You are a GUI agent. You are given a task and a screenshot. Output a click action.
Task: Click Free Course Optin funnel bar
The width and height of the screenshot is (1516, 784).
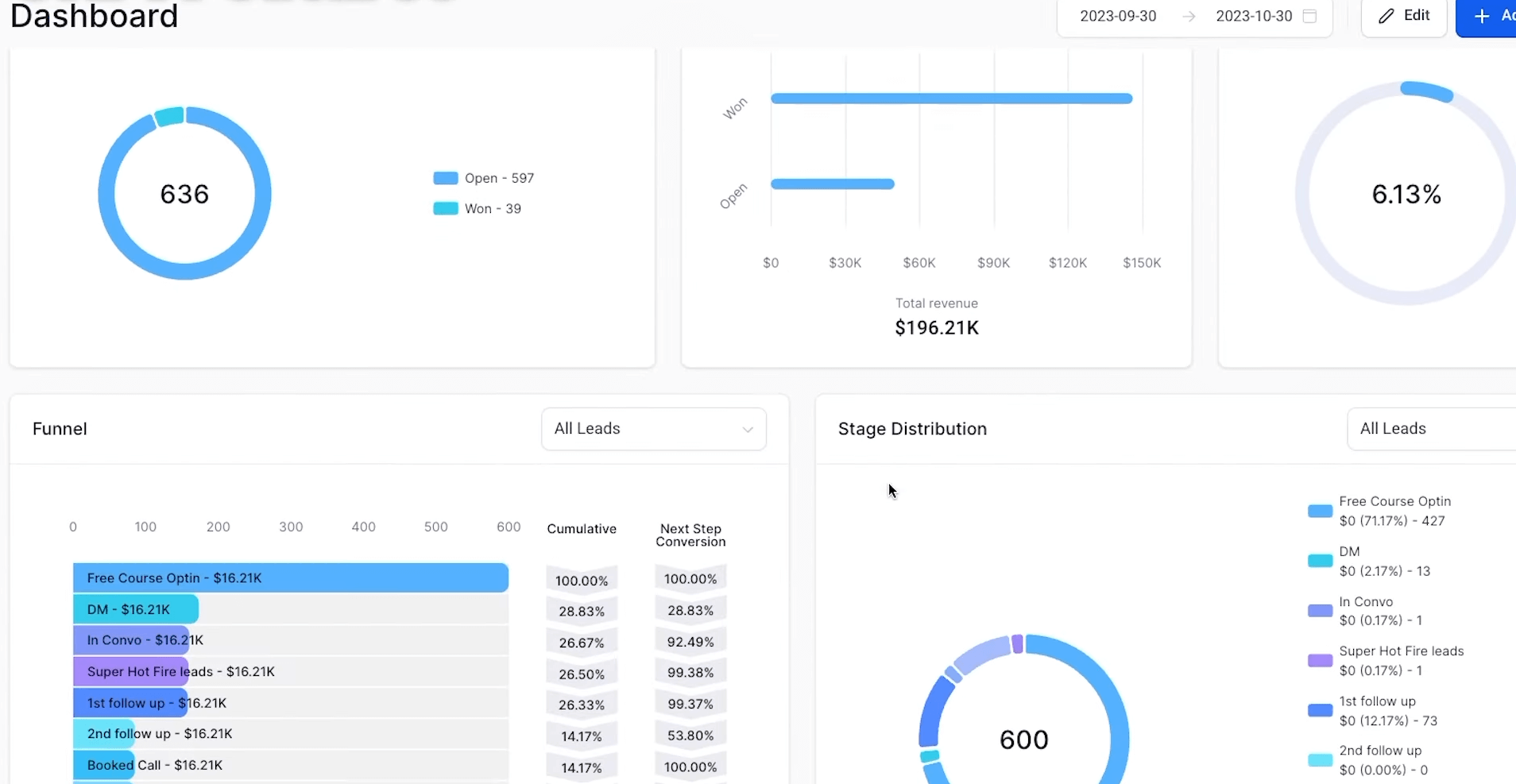pyautogui.click(x=291, y=577)
